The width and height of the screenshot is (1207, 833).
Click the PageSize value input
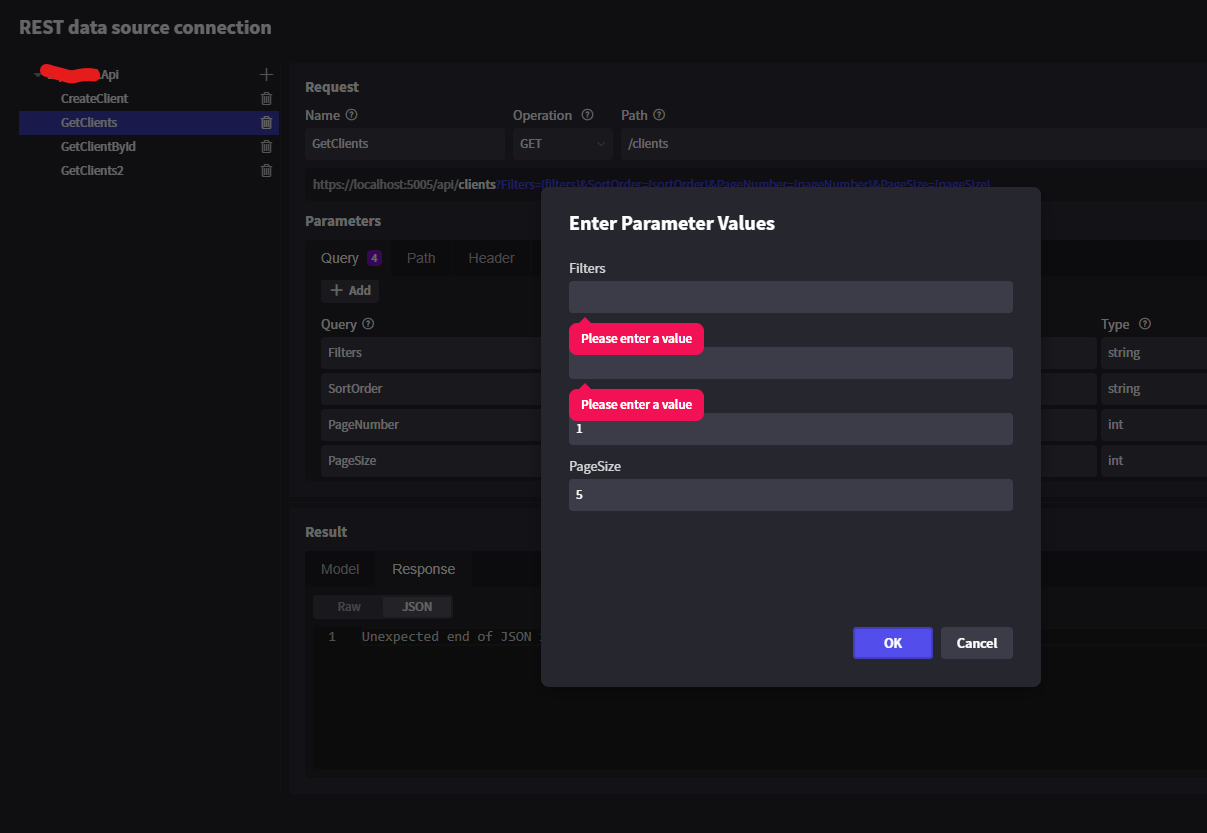(x=790, y=494)
